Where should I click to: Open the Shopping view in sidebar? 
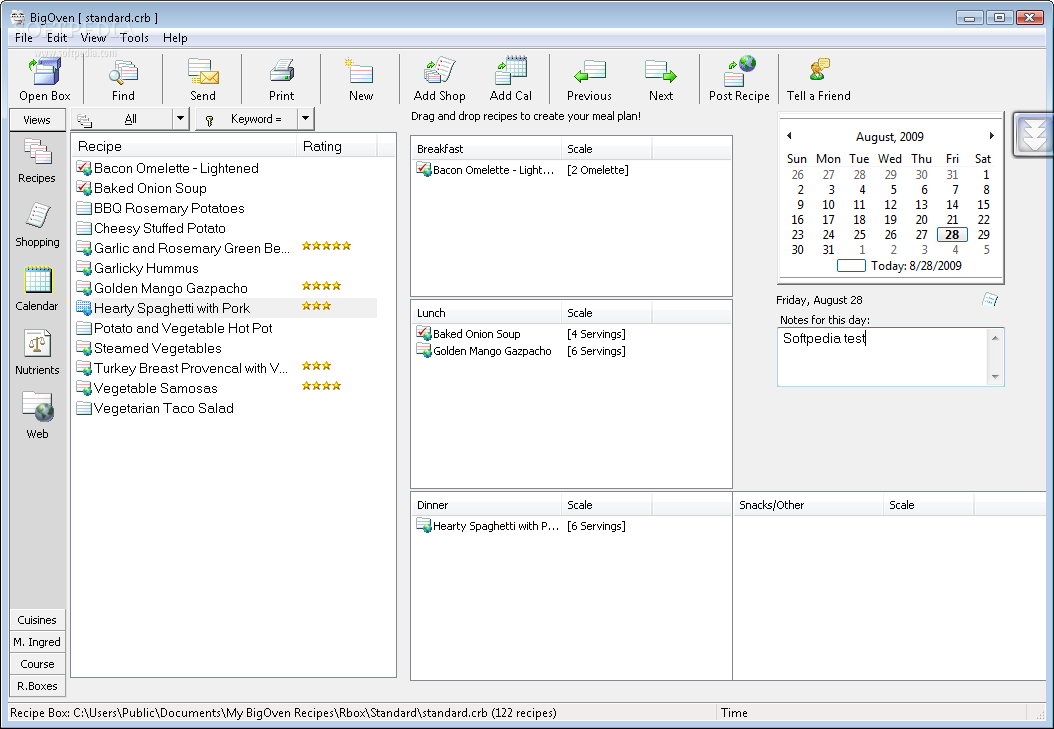37,225
